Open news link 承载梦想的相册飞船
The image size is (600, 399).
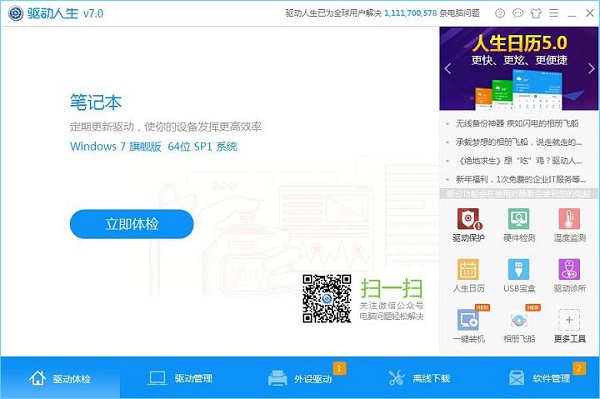click(x=519, y=142)
